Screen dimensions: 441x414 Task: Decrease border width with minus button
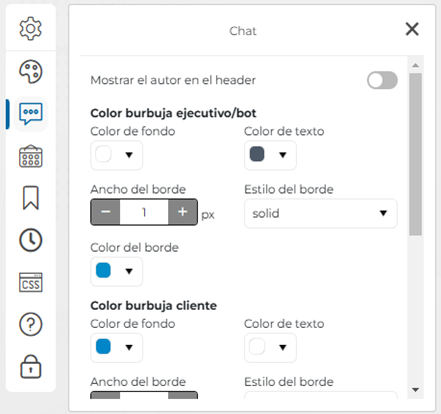click(x=105, y=212)
